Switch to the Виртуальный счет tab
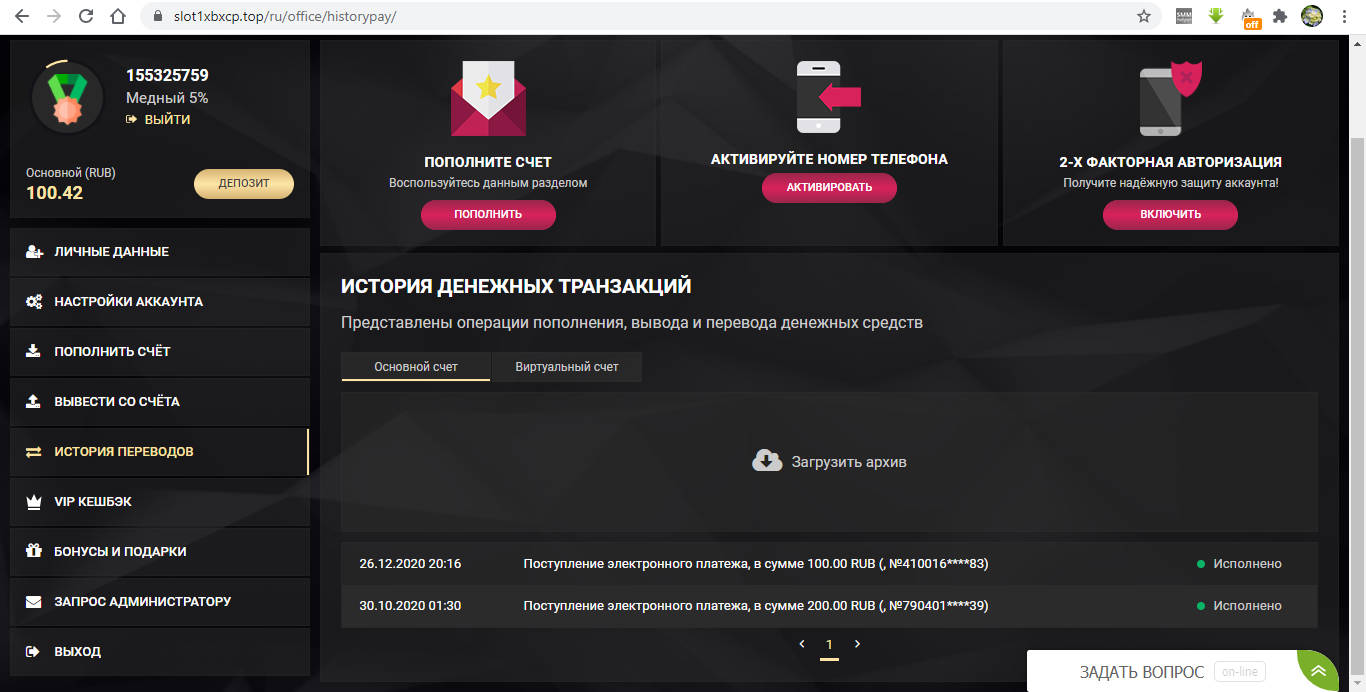This screenshot has width=1366, height=692. [x=567, y=367]
